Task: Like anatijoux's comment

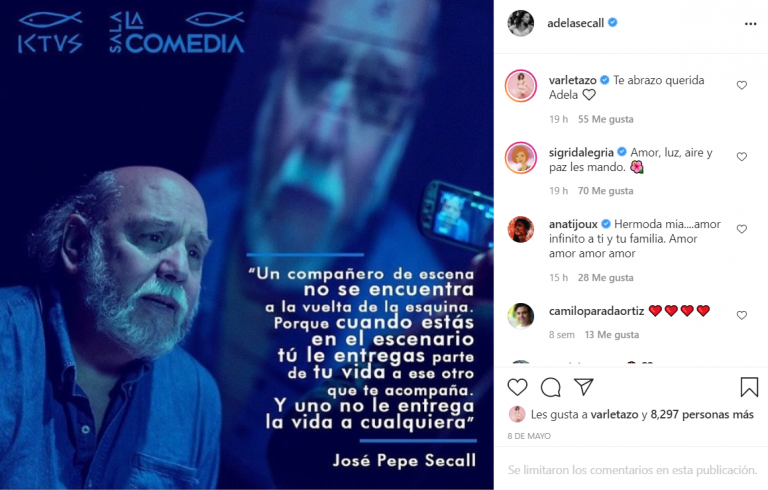Action: [742, 229]
